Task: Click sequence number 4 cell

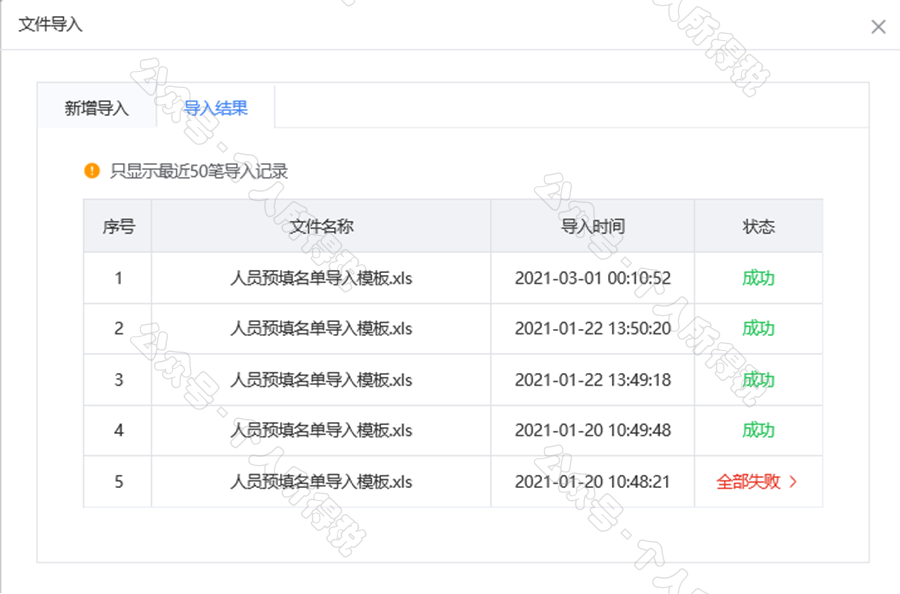Action: coord(118,430)
